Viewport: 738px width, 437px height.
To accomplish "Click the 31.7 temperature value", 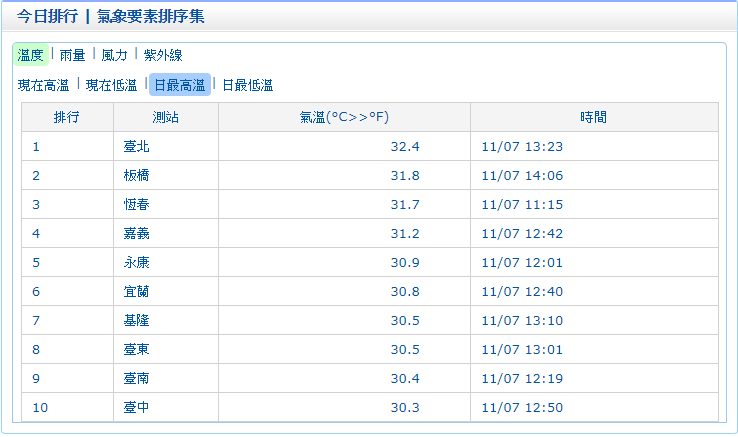I will (405, 204).
